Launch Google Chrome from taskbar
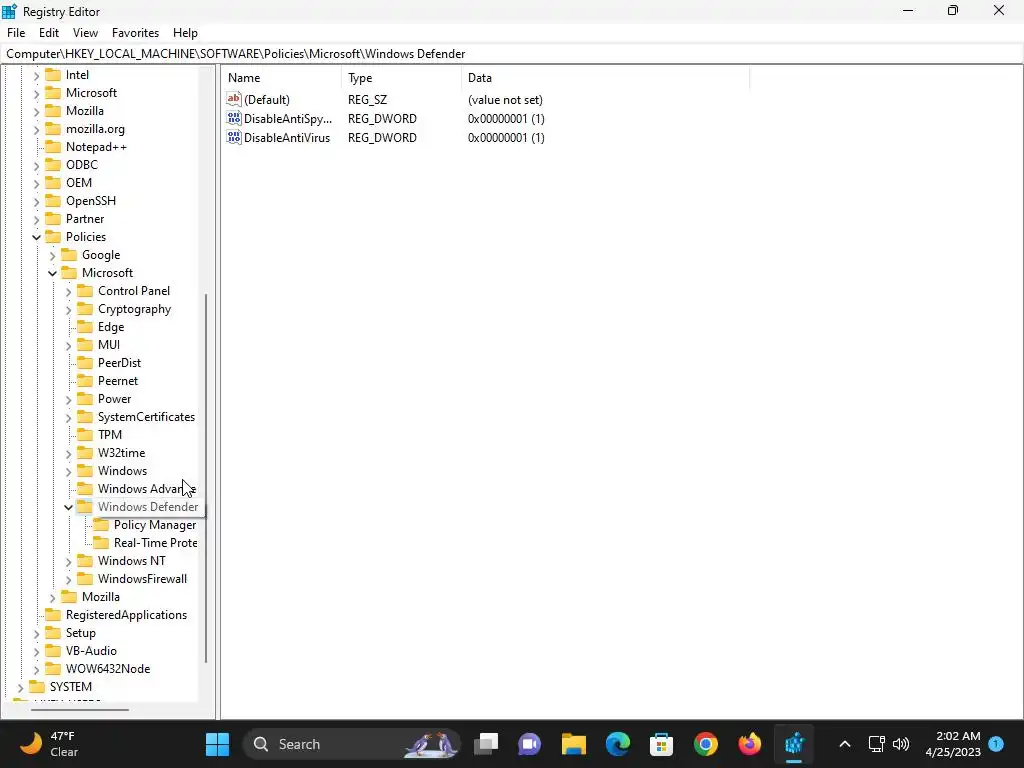1024x768 pixels. [x=706, y=744]
